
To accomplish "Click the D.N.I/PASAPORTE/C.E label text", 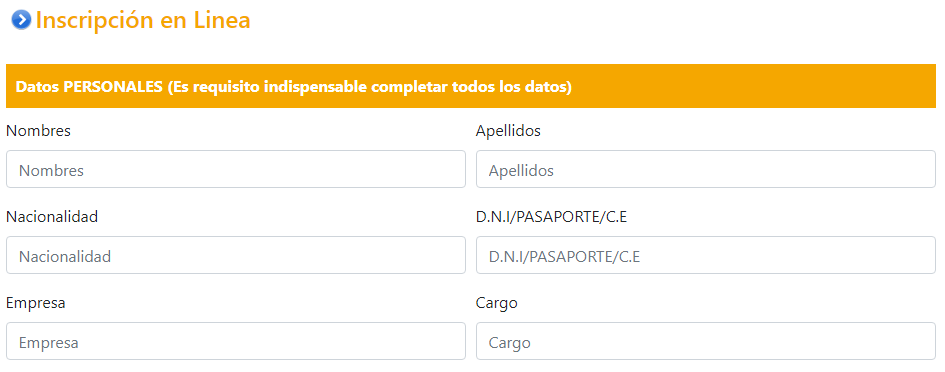I will pos(551,217).
